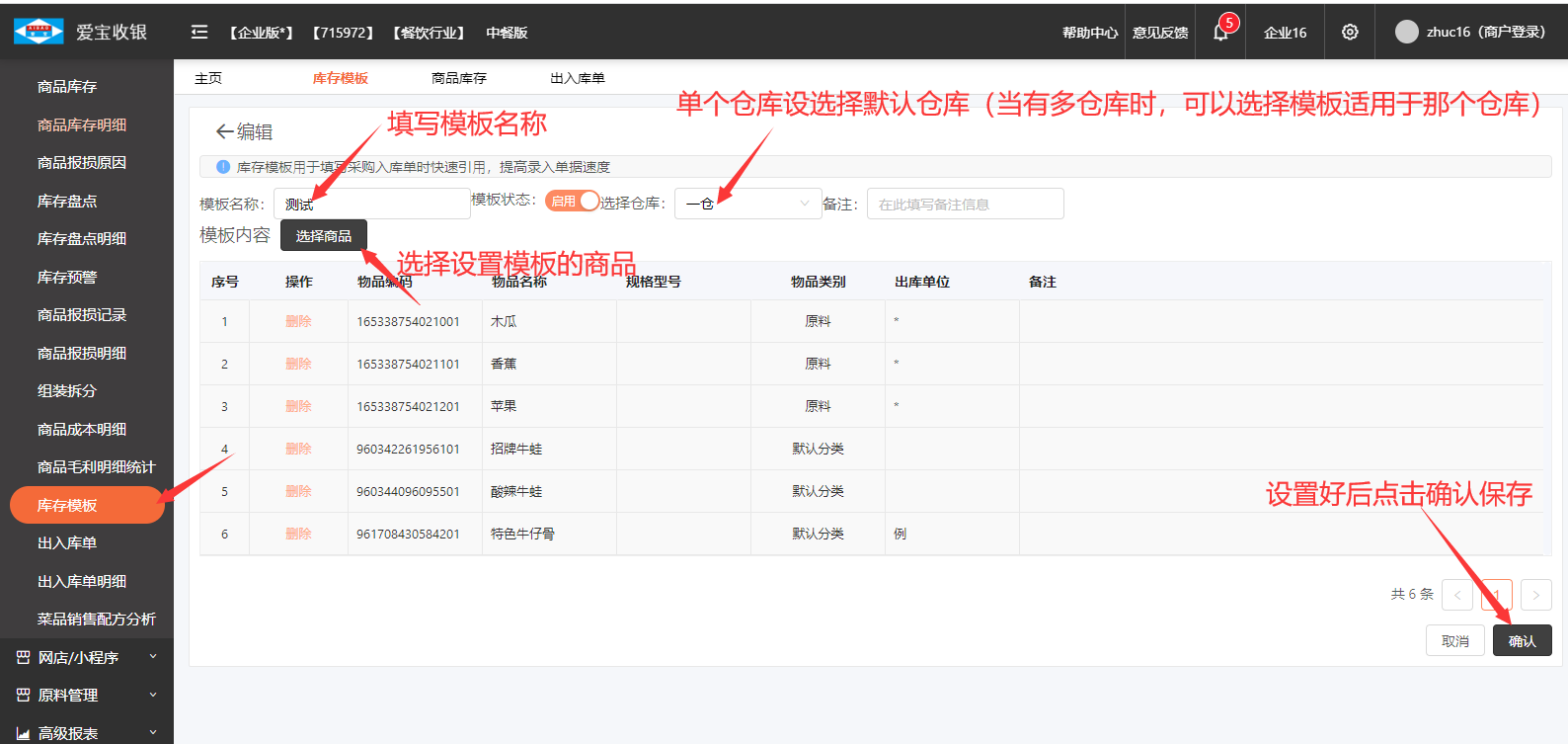Collapse sidebar with the hamburger menu icon
This screenshot has height=744, width=1568.
click(199, 33)
